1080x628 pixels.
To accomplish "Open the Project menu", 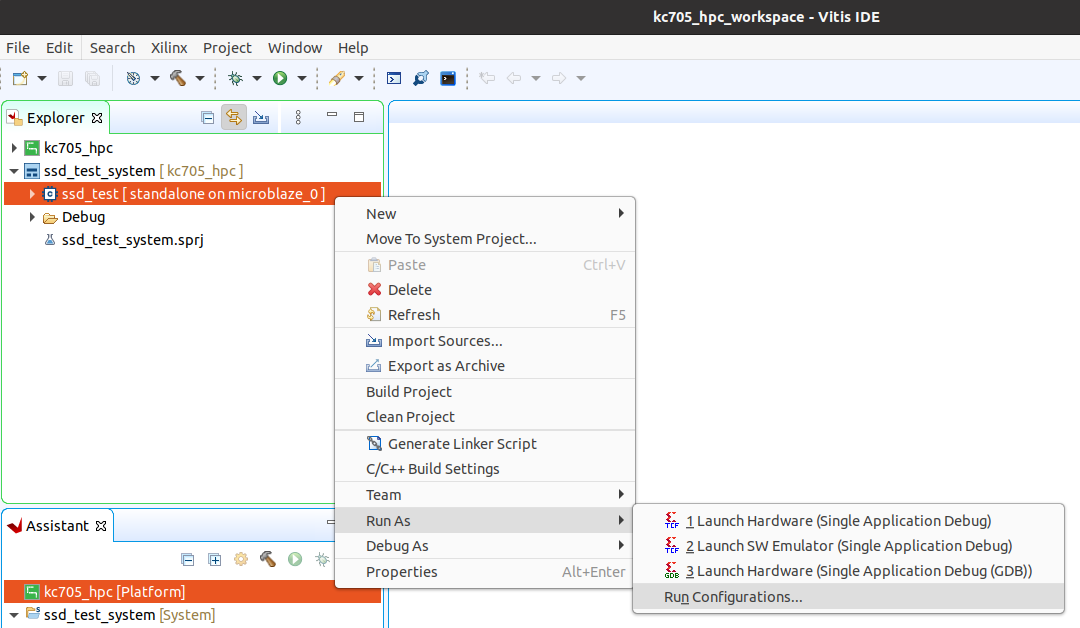I will tap(227, 48).
